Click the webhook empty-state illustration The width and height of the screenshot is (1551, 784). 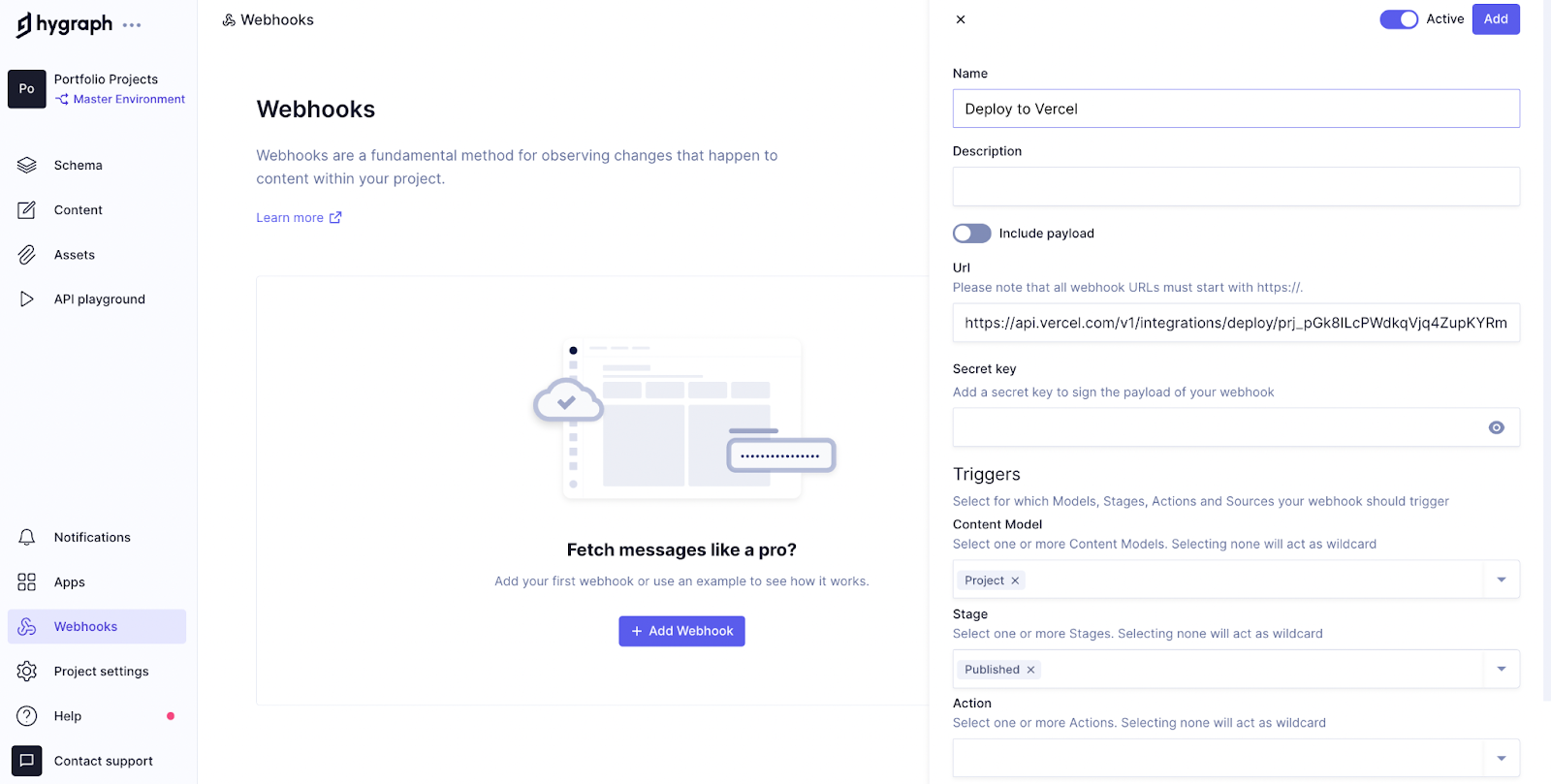pyautogui.click(x=684, y=419)
